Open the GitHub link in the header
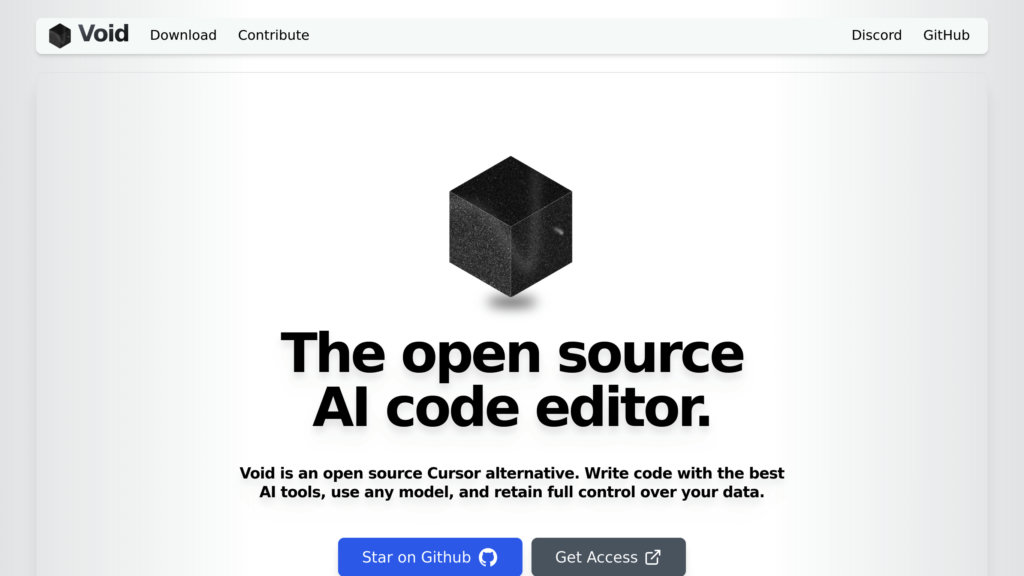This screenshot has height=576, width=1024. (946, 35)
